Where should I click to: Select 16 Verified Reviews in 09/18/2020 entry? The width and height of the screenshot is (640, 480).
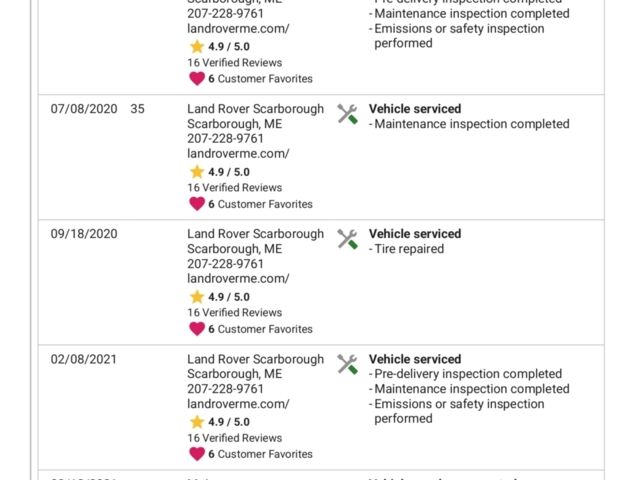[235, 313]
